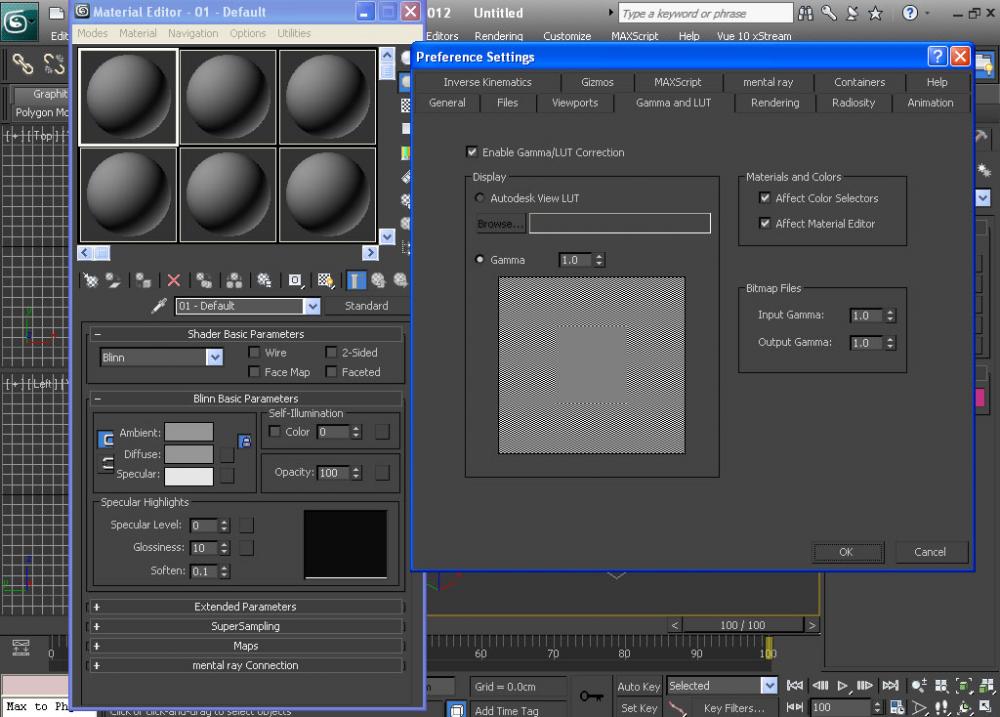Click the Material ID Channel icon
1000x717 pixels.
[x=296, y=281]
